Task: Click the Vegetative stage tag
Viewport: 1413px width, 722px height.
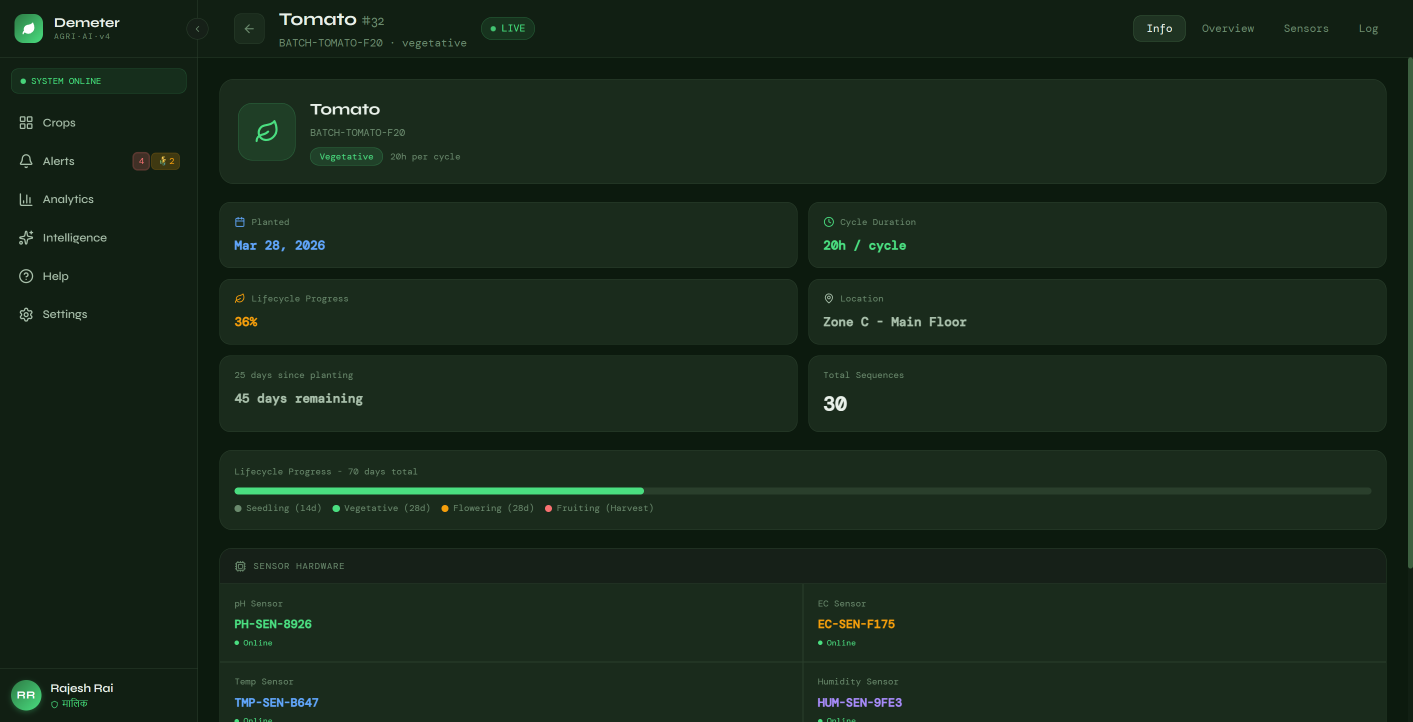Action: click(346, 157)
